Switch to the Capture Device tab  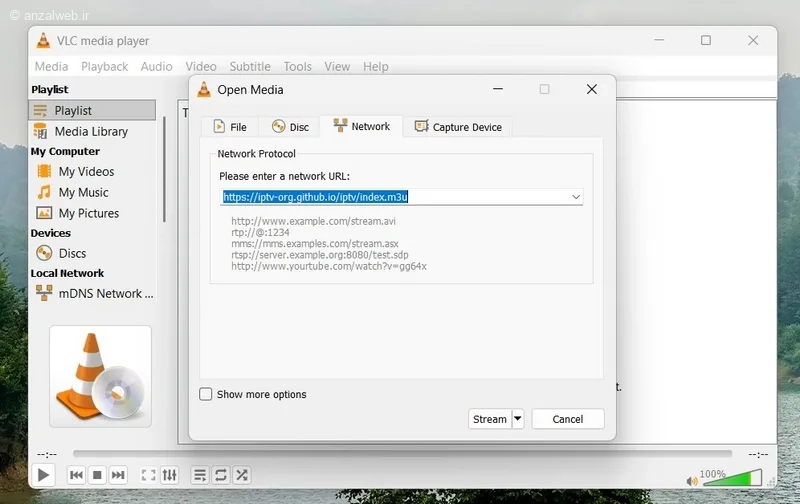point(458,127)
